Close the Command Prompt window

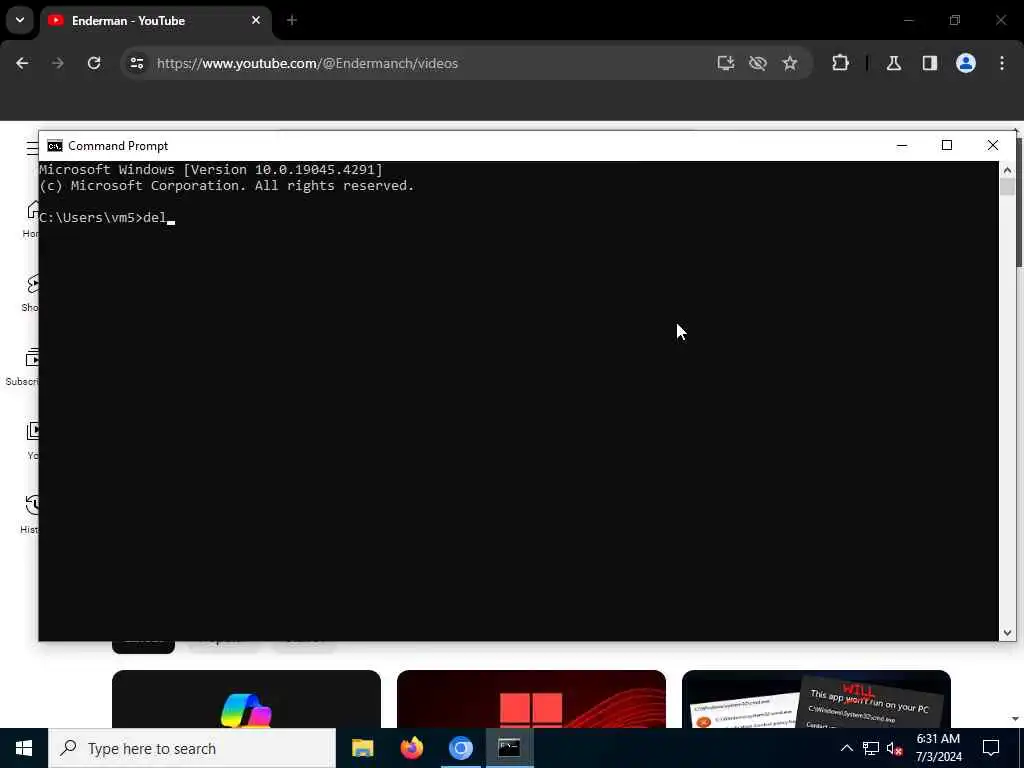tap(993, 145)
